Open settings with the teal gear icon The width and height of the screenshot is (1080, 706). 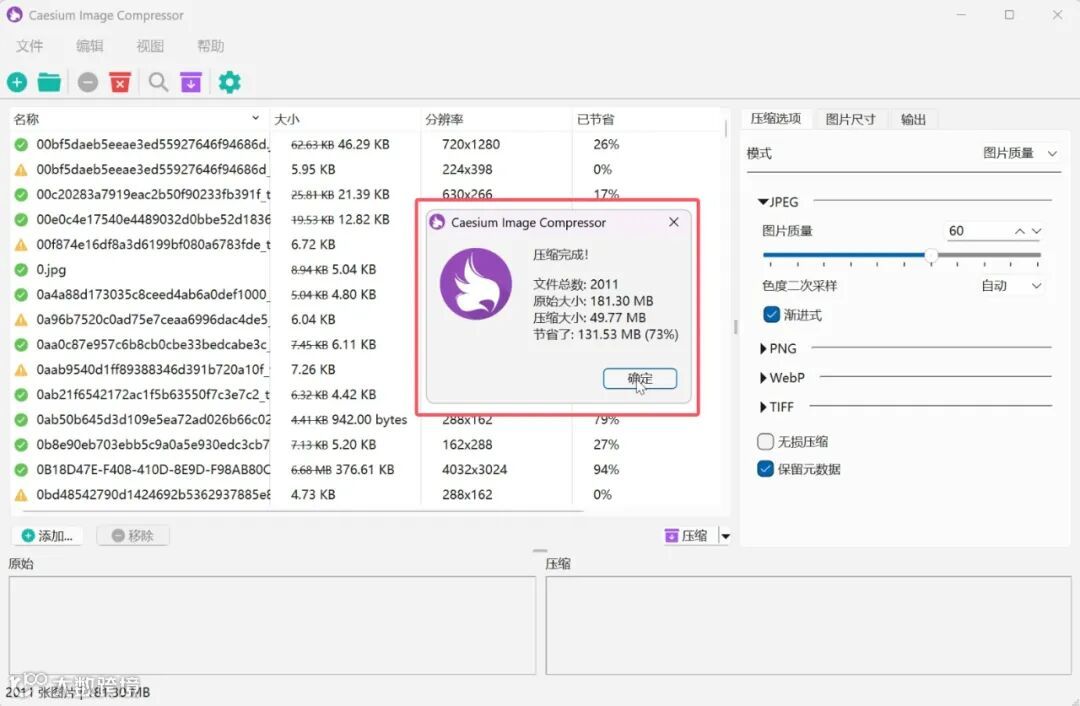[229, 83]
